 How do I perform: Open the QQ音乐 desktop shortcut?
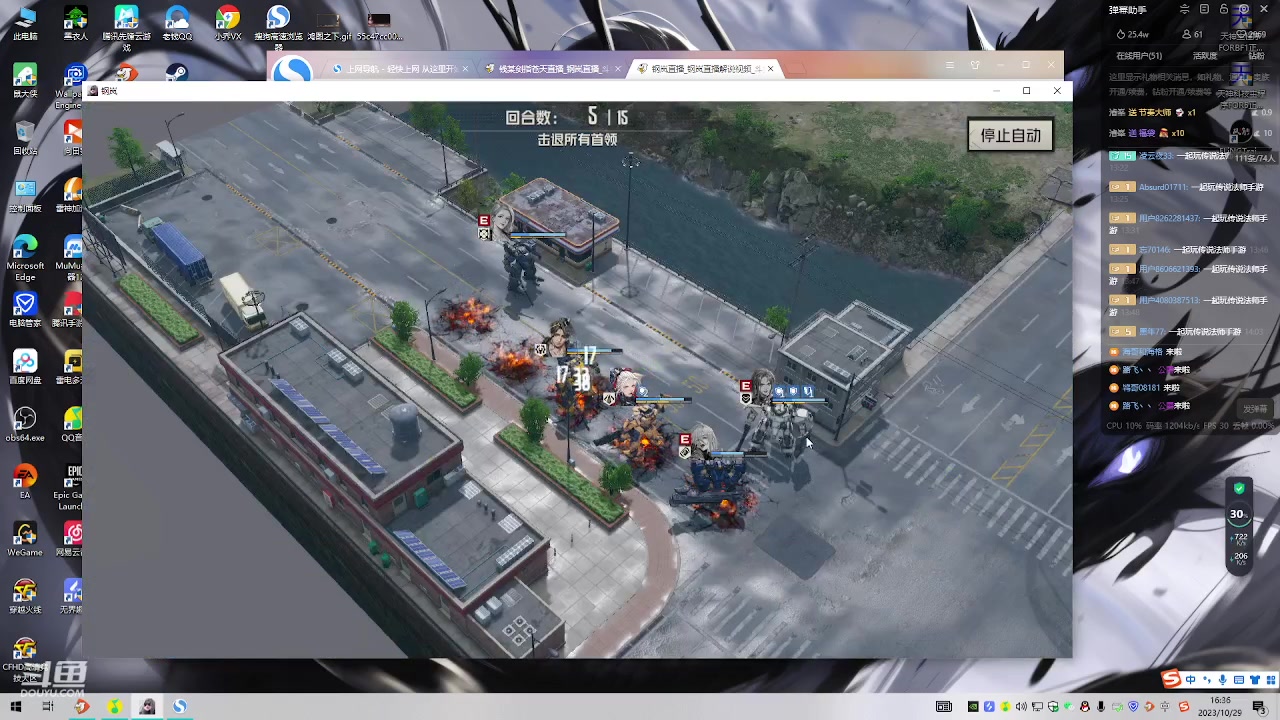tap(72, 424)
